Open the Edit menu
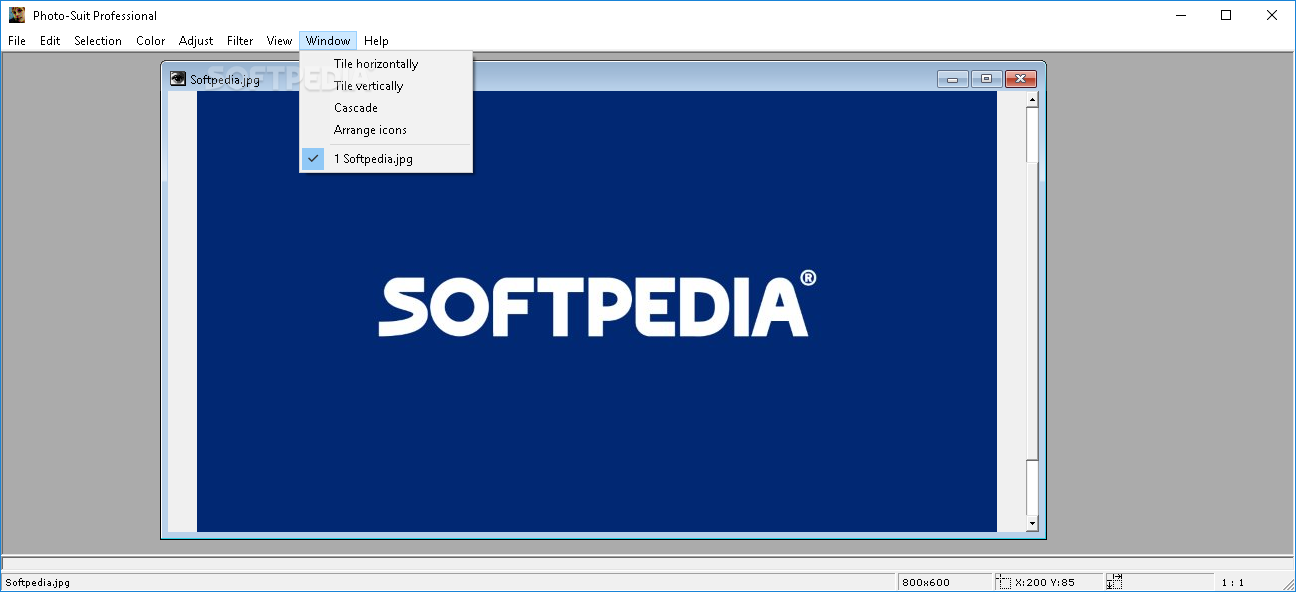The width and height of the screenshot is (1296, 592). 50,41
